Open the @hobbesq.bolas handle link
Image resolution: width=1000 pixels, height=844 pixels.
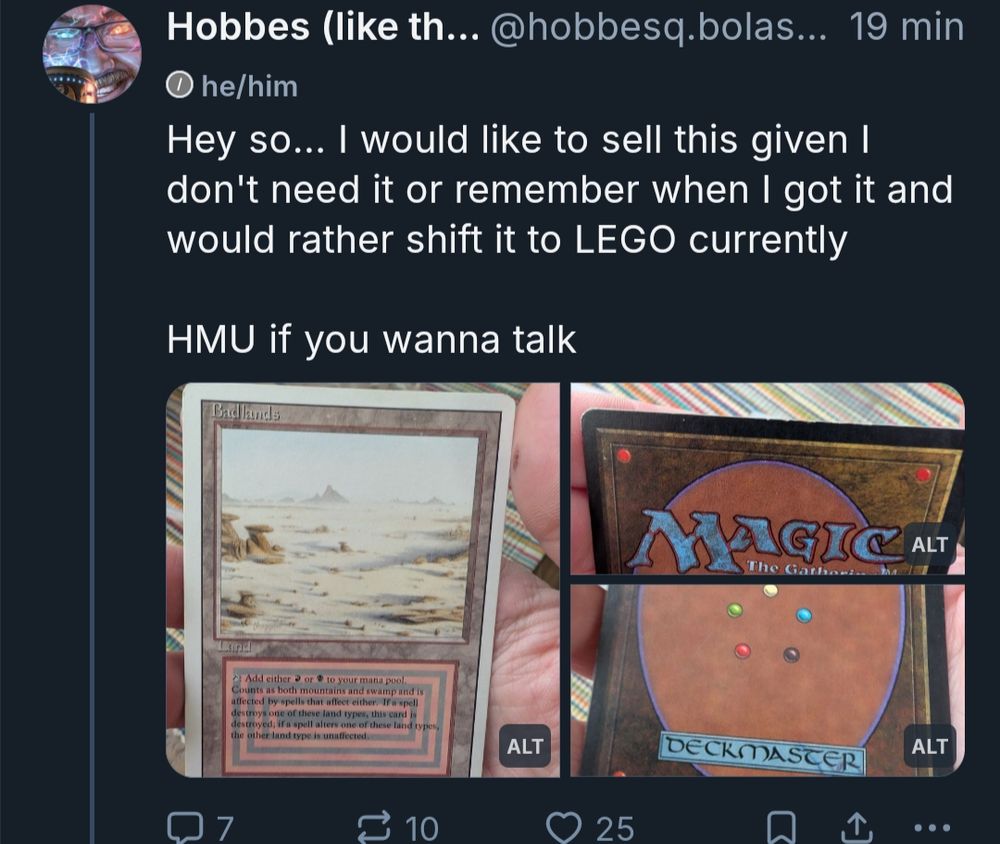click(x=658, y=27)
